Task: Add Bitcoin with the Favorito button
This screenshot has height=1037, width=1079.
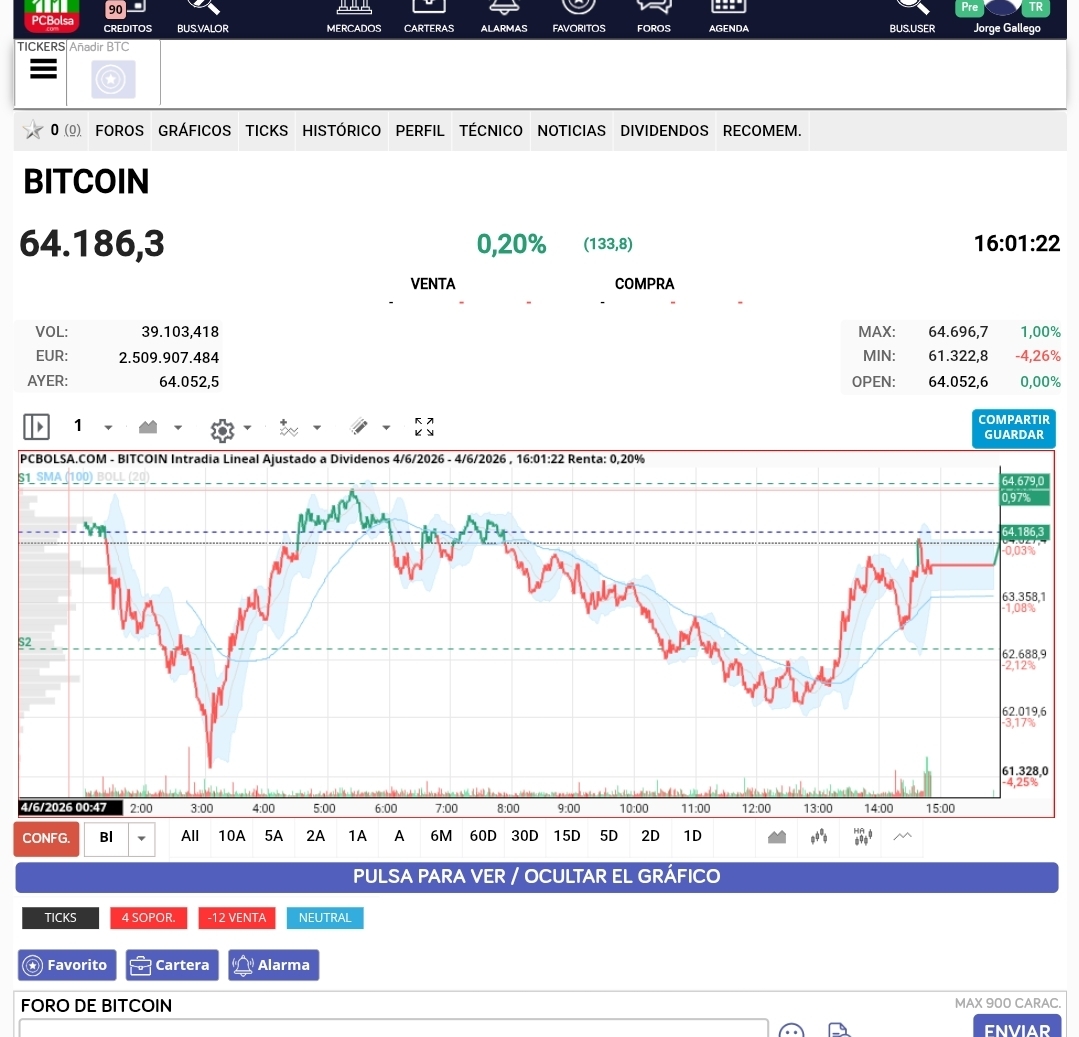Action: tap(67, 965)
